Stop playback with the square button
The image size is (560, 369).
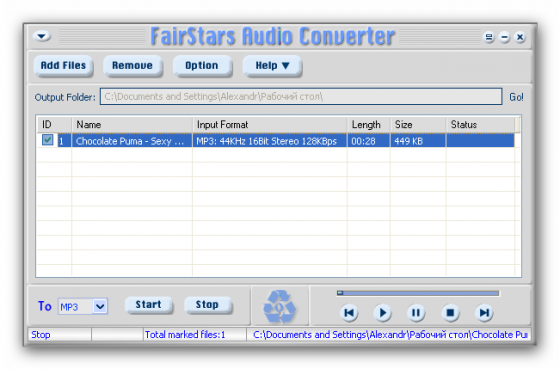click(450, 313)
